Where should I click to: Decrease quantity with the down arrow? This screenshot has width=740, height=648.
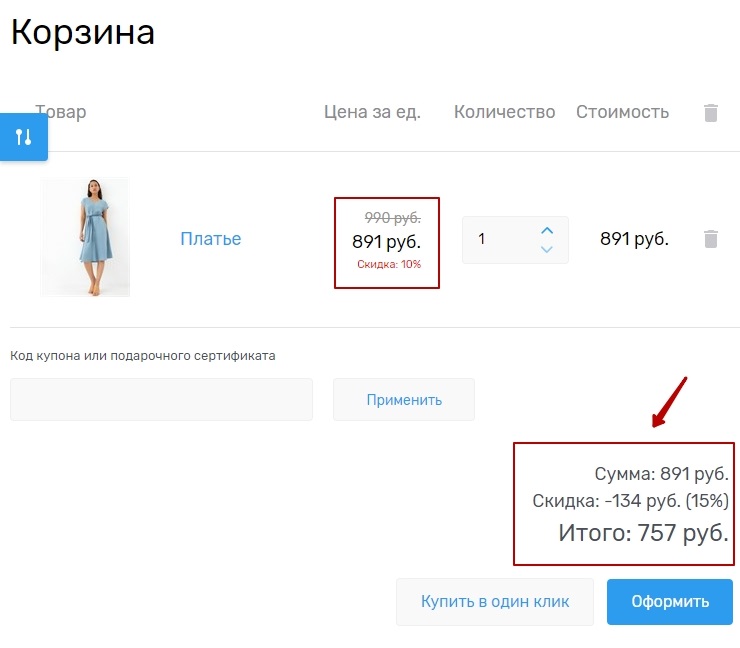coord(547,249)
